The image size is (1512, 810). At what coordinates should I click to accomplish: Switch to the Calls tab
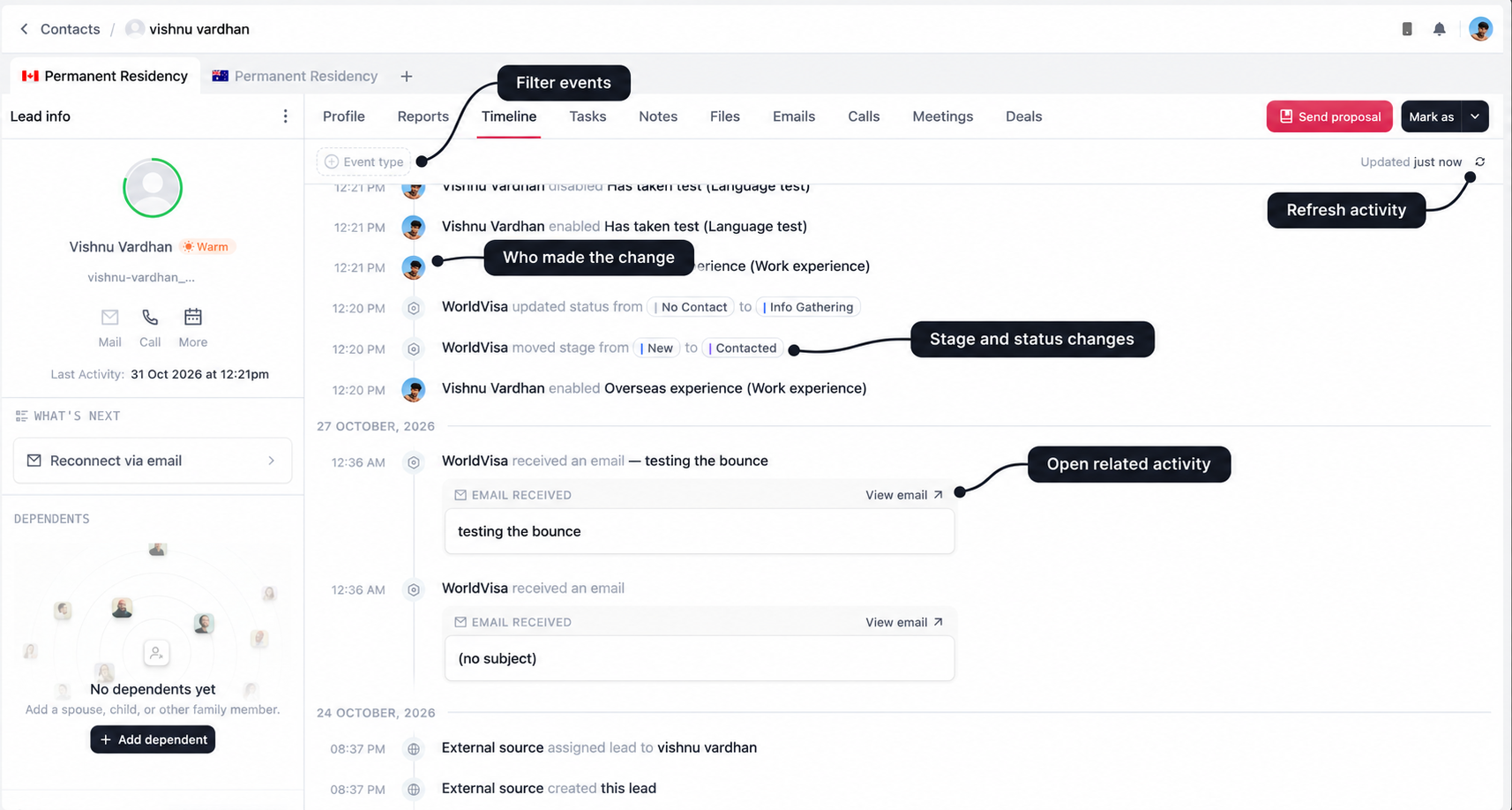click(x=864, y=116)
